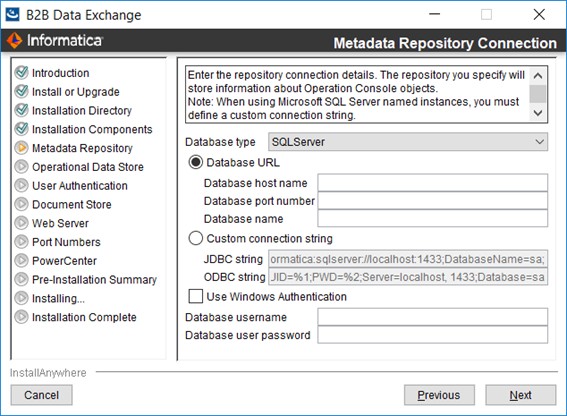567x416 pixels.
Task: Click the Install or Upgrade checkmark icon
Action: (x=21, y=91)
